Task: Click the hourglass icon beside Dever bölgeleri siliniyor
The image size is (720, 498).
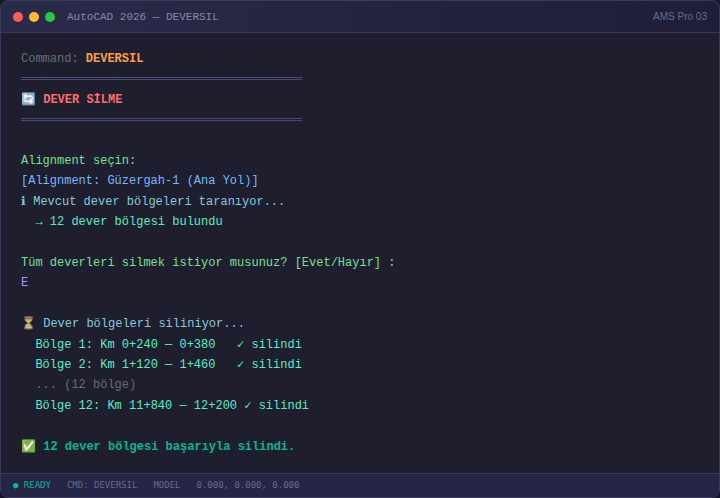Action: click(28, 323)
